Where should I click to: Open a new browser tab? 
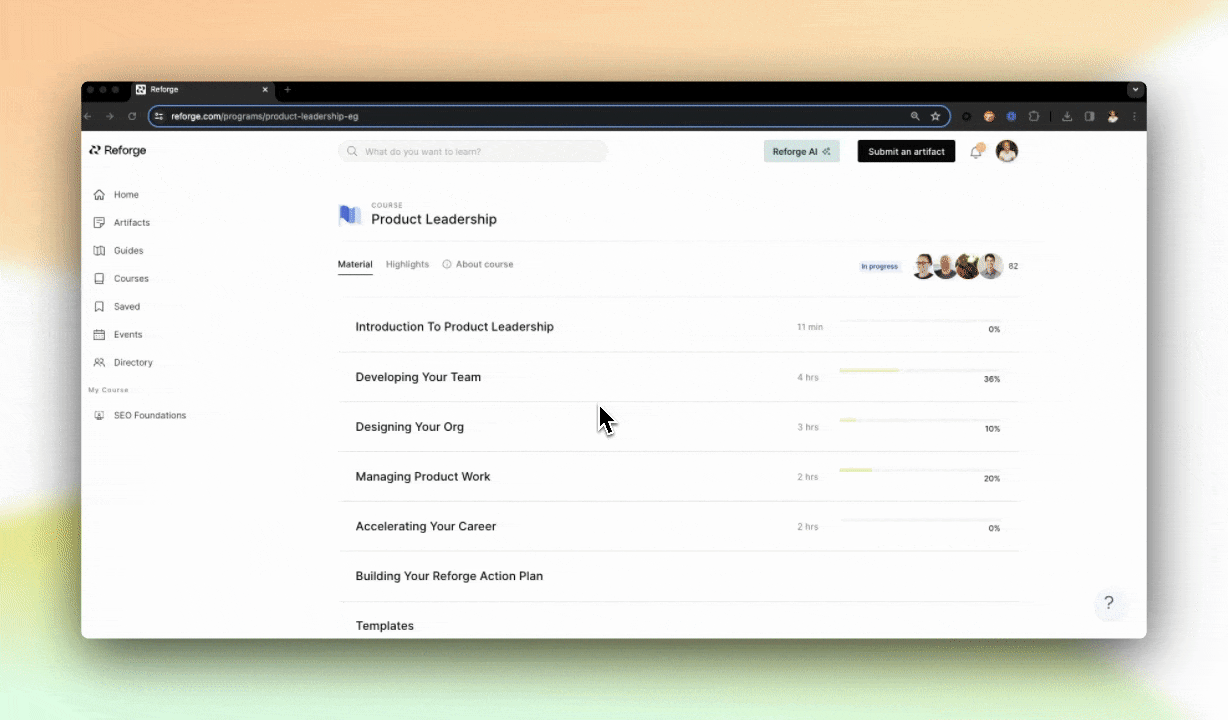[x=287, y=89]
